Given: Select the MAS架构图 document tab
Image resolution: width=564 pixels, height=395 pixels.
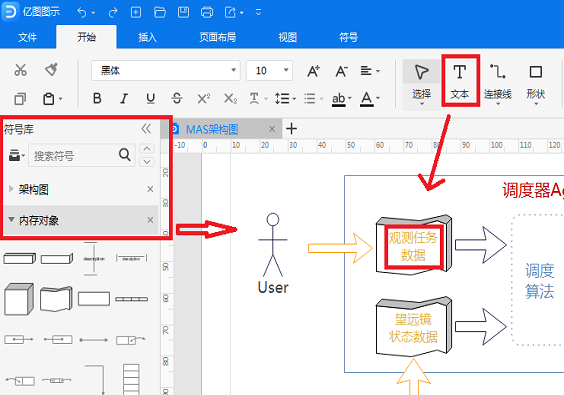Looking at the screenshot, I should pyautogui.click(x=212, y=129).
